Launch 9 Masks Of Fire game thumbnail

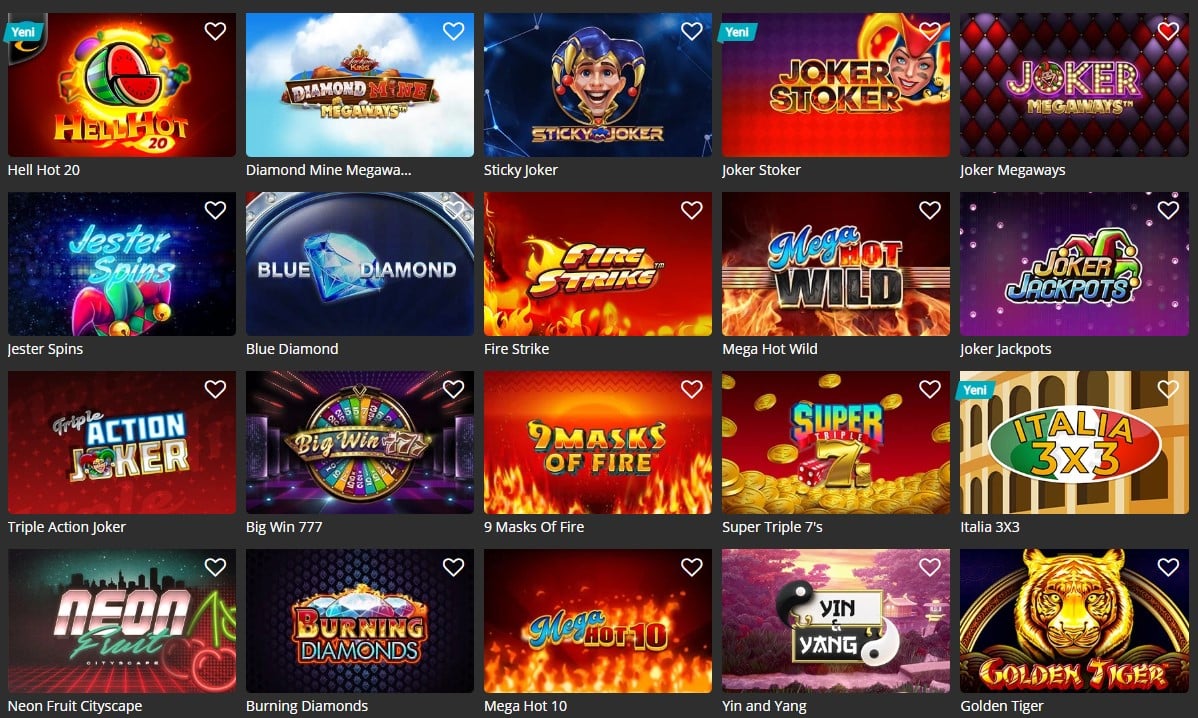pos(597,442)
